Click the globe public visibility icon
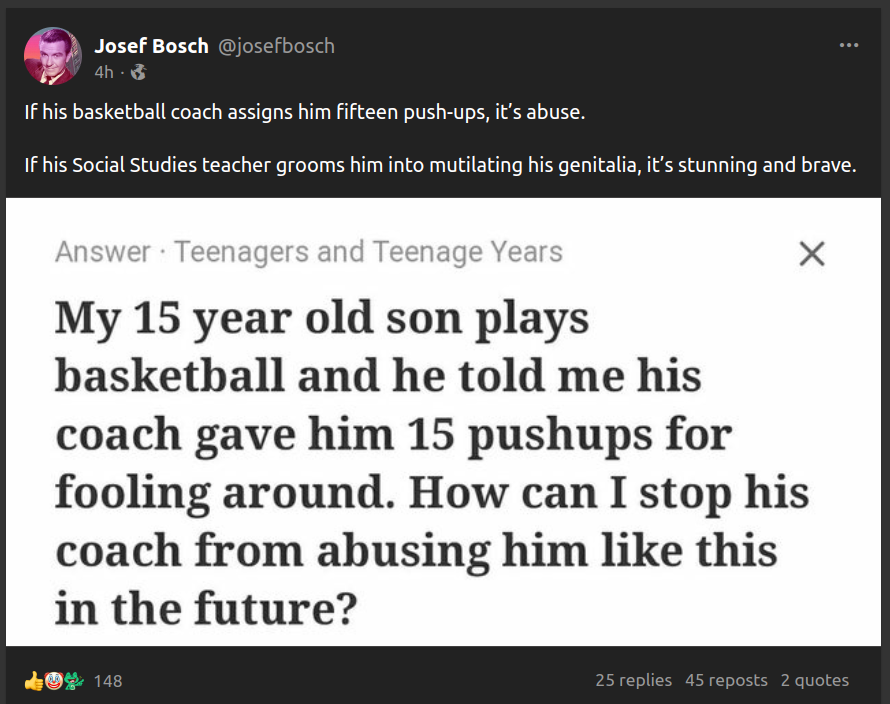Image resolution: width=890 pixels, height=704 pixels. [139, 72]
